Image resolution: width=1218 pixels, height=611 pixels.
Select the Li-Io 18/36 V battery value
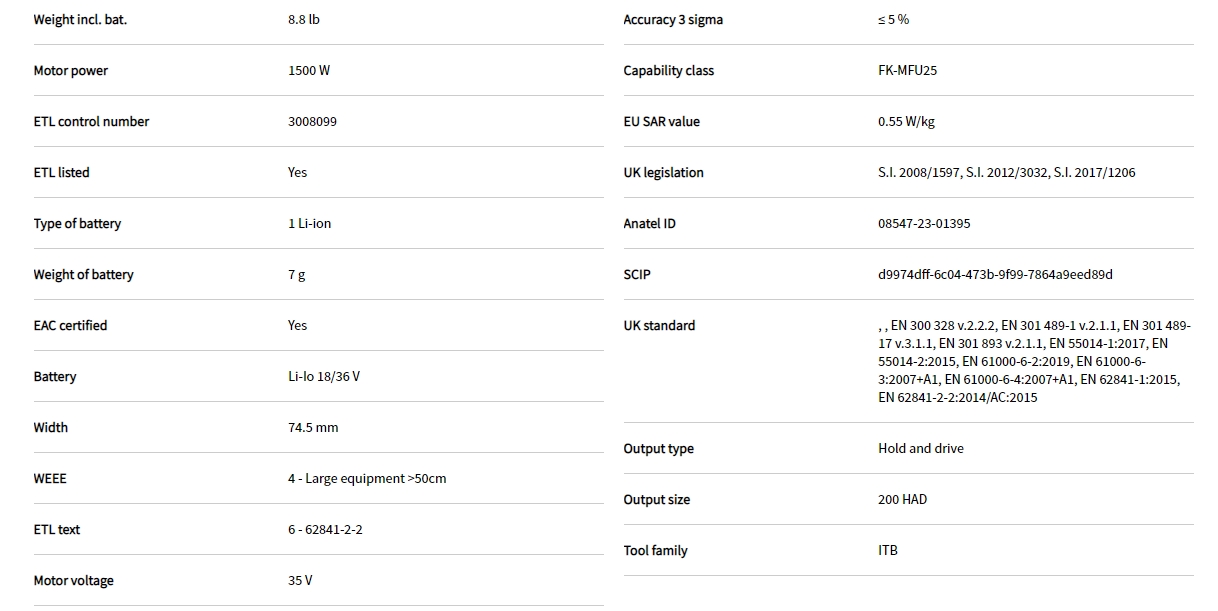coord(323,377)
